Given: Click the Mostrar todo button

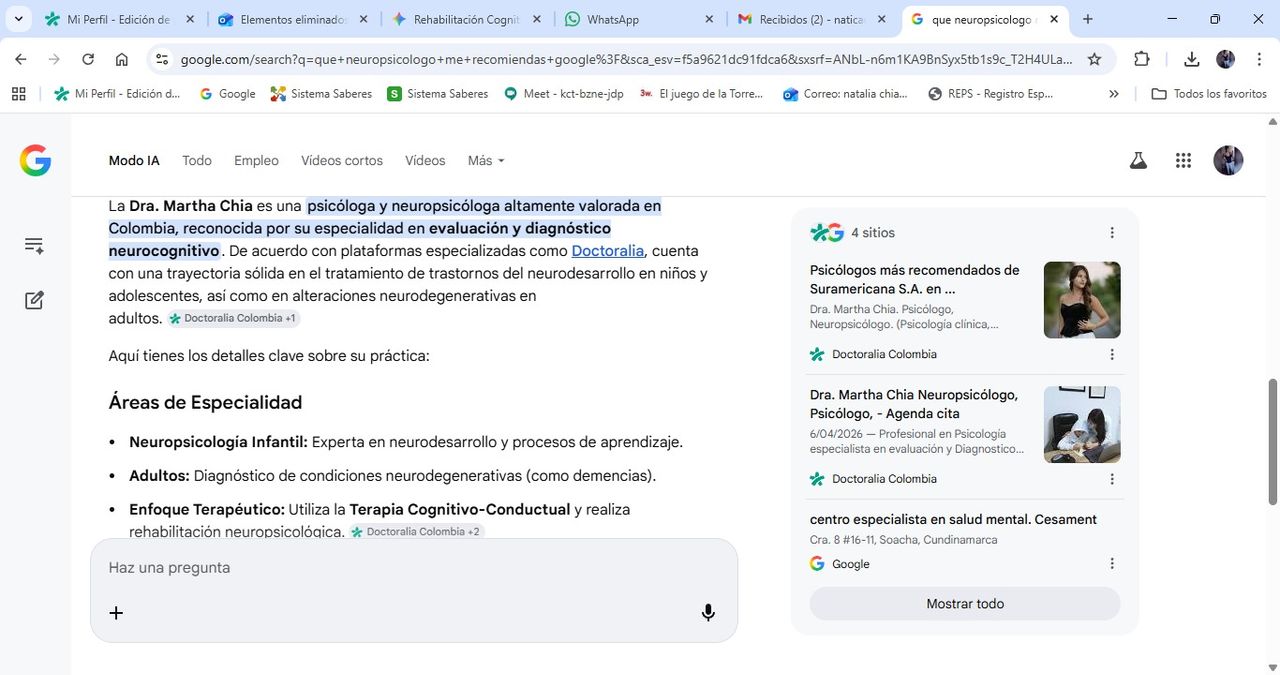Looking at the screenshot, I should click(965, 604).
